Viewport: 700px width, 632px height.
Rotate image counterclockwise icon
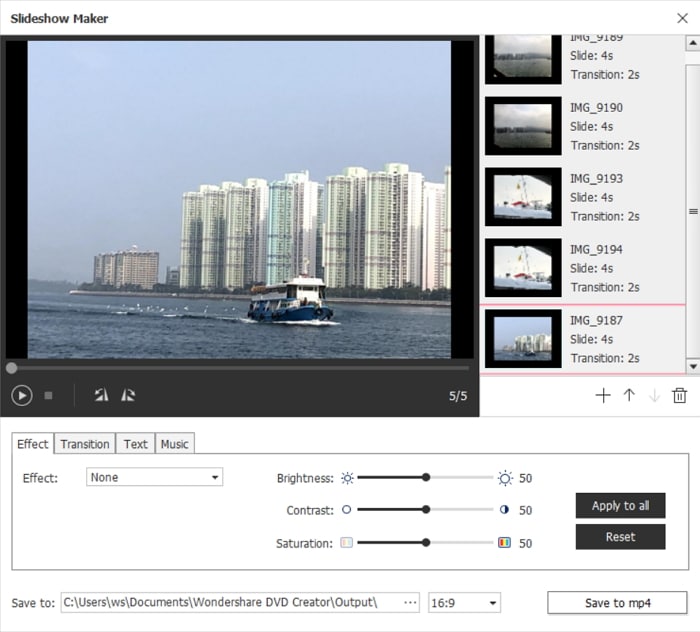pos(101,395)
